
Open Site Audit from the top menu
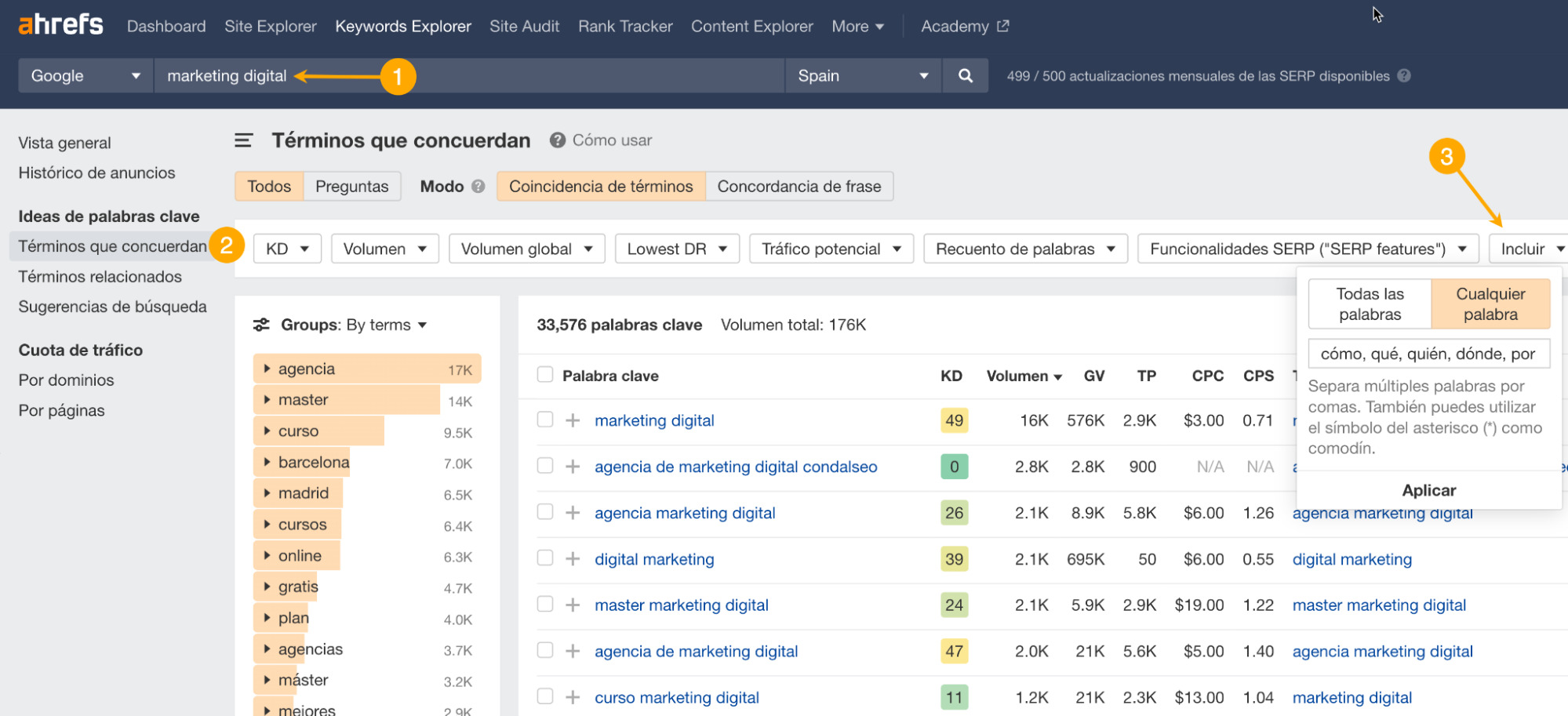click(524, 26)
